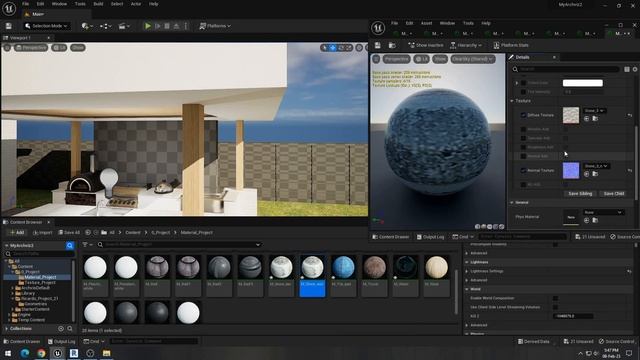The height and width of the screenshot is (360, 640).
Task: Enable World Composition checkbox
Action: [556, 298]
